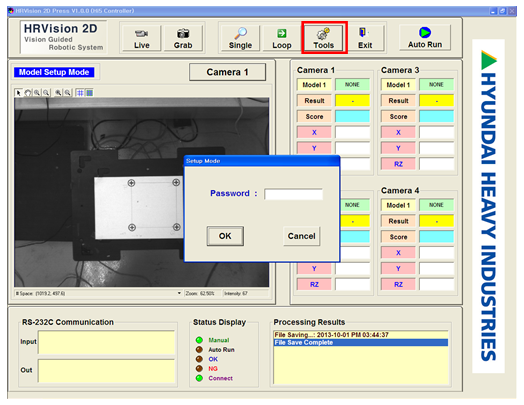Grab a single camera image

click(x=183, y=39)
